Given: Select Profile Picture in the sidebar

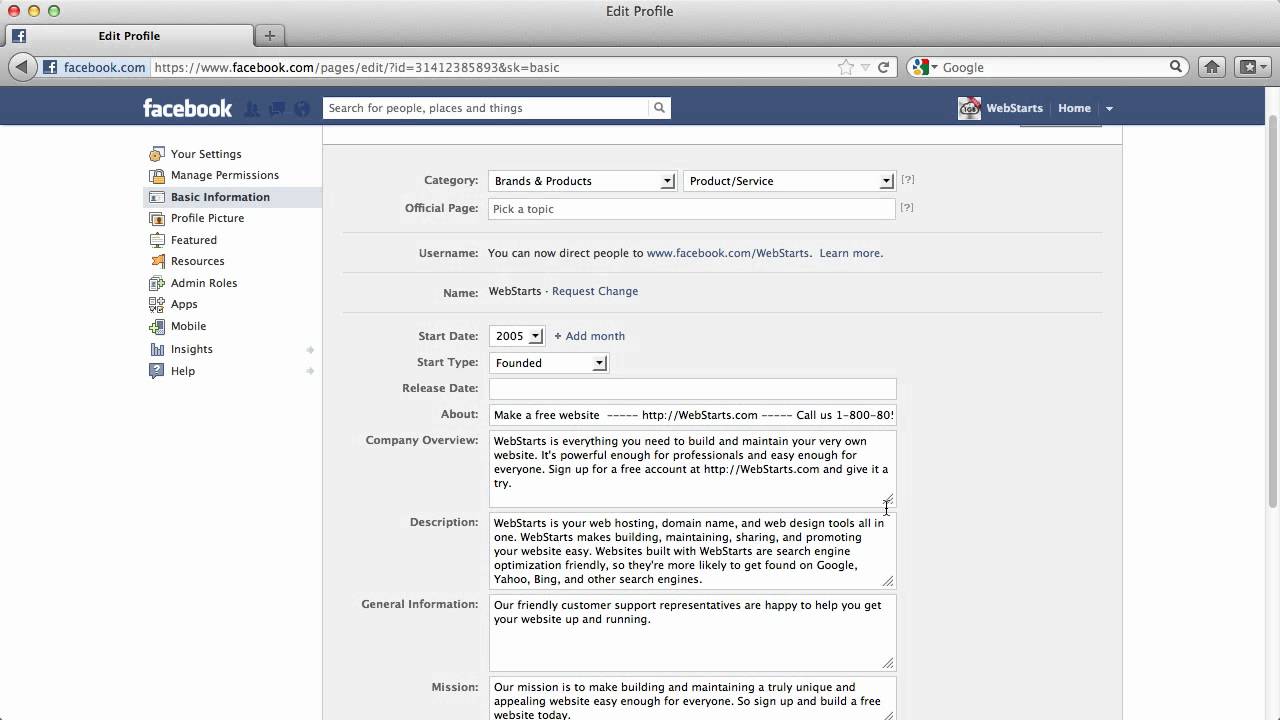Looking at the screenshot, I should pos(207,218).
